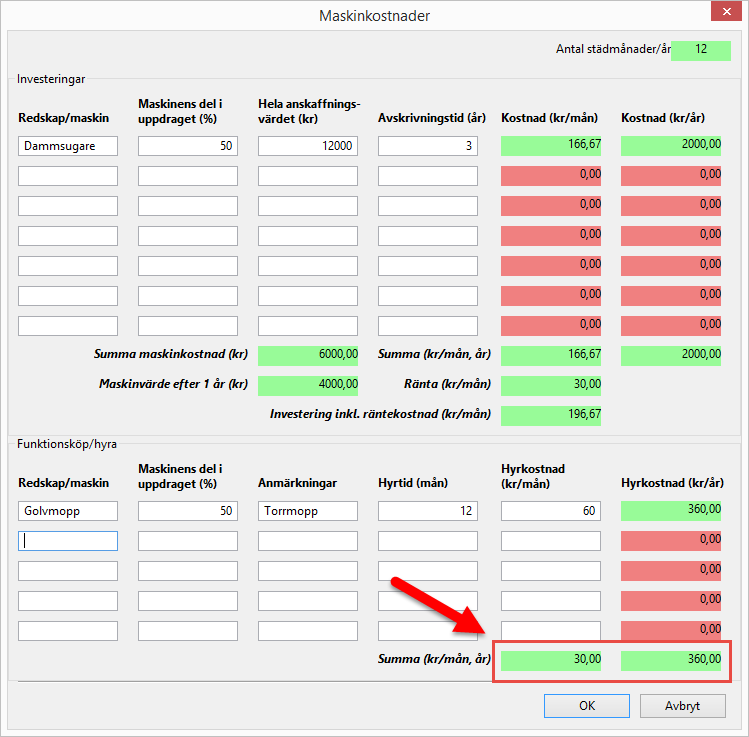Click the Ränta value field showing 30,00

[551, 385]
